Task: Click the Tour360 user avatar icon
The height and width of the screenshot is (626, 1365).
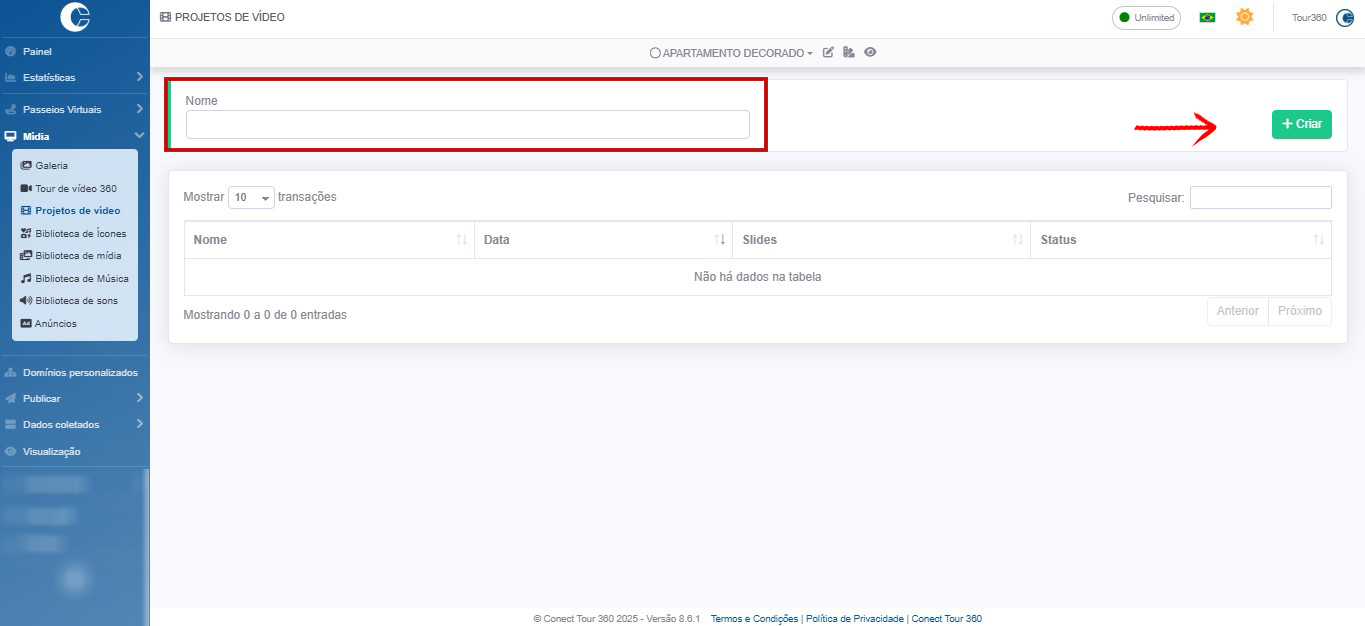Action: (x=1344, y=18)
